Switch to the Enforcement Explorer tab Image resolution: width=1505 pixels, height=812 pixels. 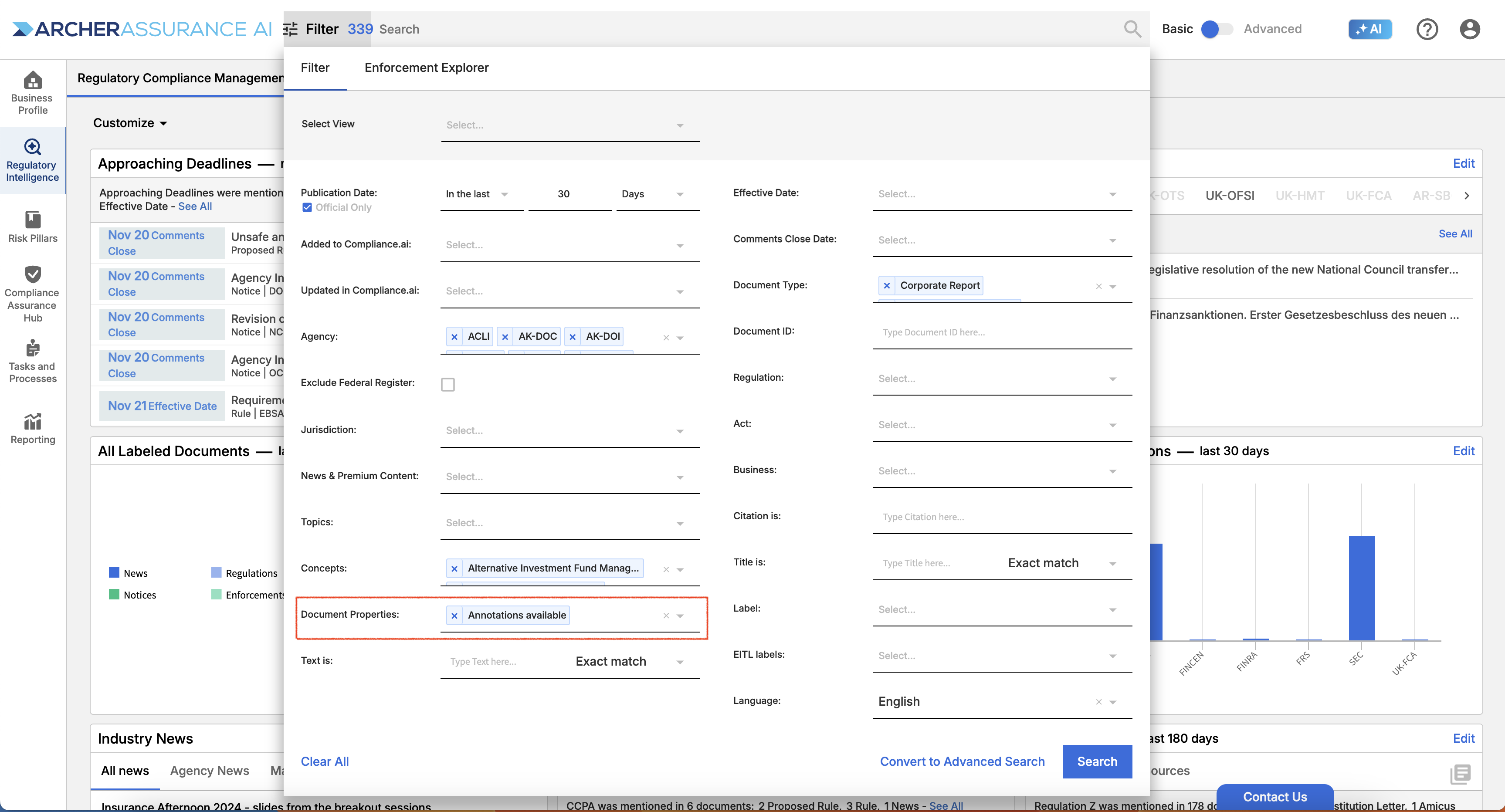(427, 68)
